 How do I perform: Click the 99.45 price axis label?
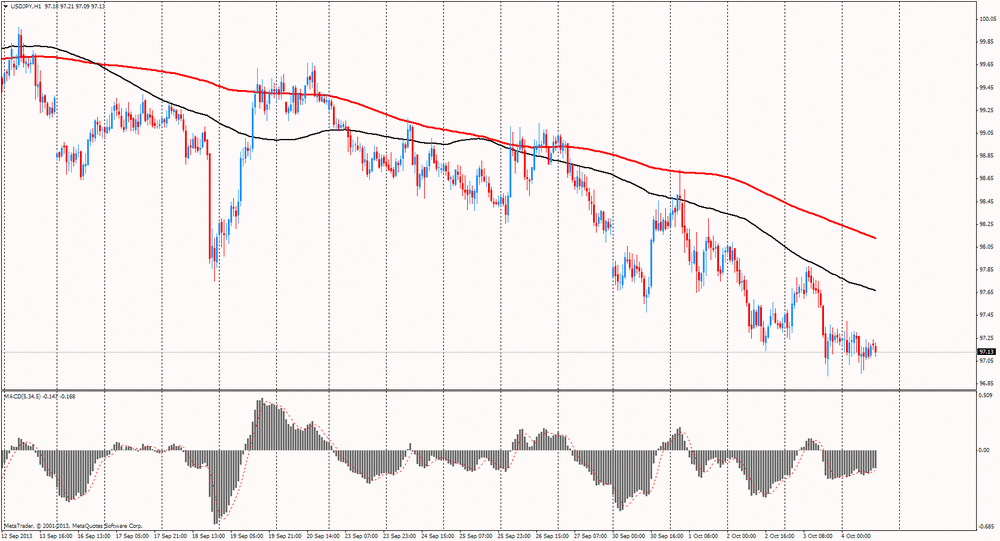click(986, 87)
